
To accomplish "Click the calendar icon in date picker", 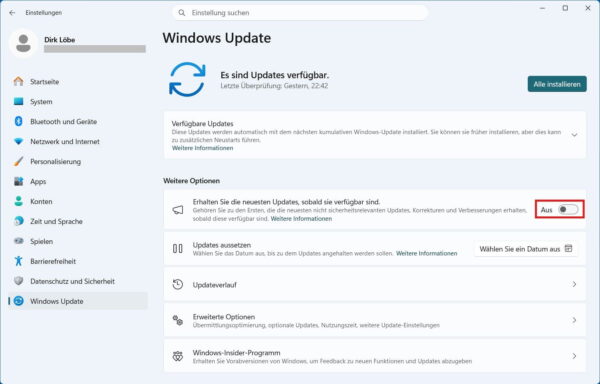I will pyautogui.click(x=569, y=249).
